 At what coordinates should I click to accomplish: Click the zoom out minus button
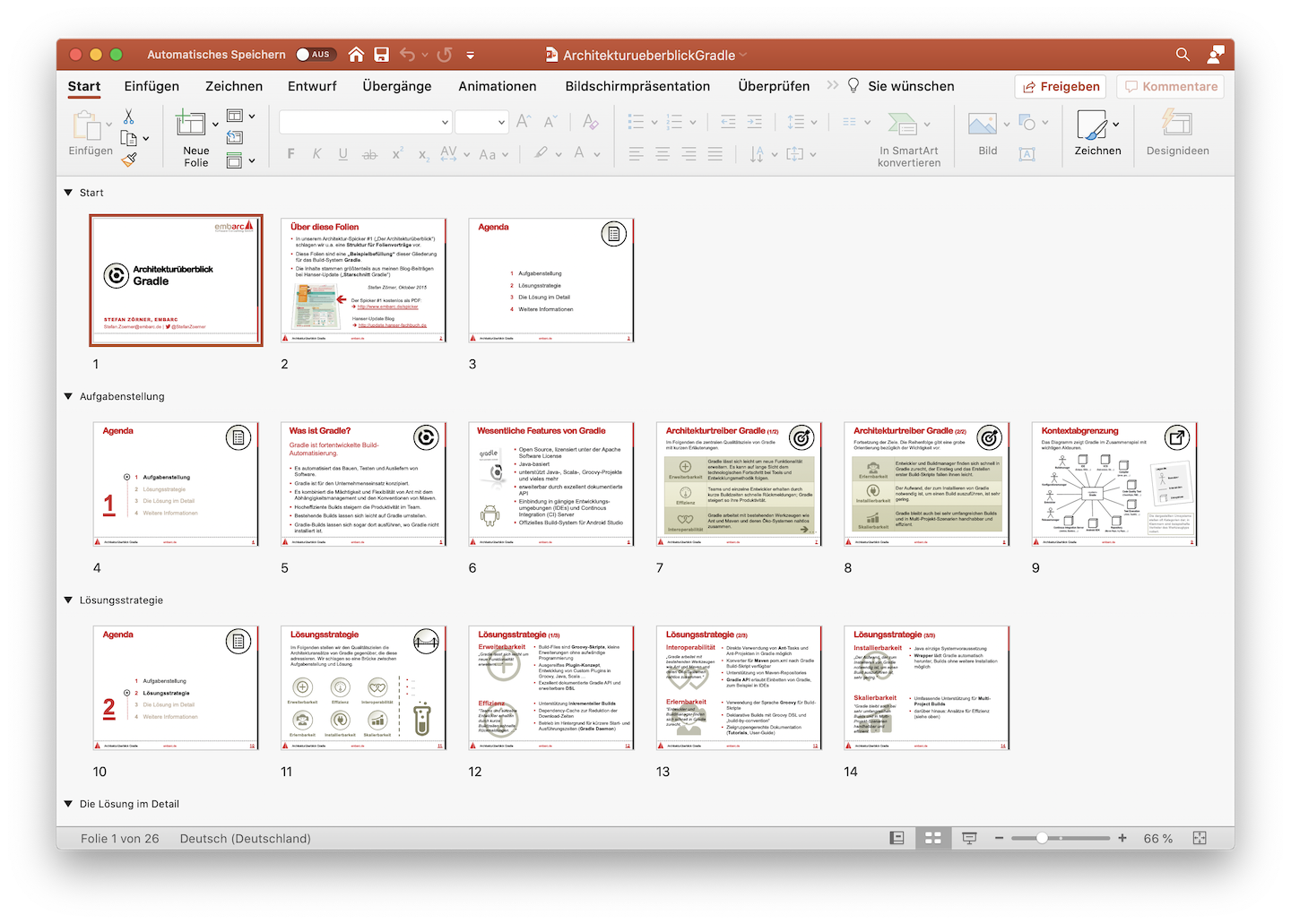coord(999,838)
